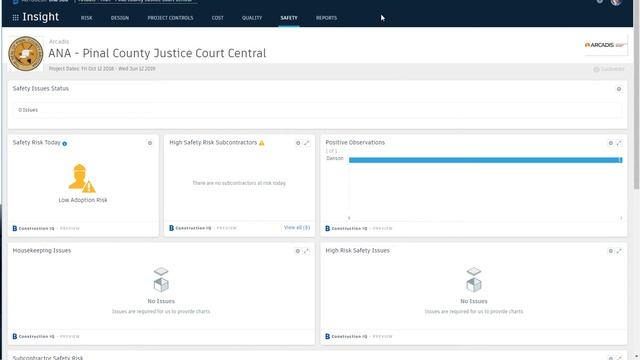640x360 pixels.
Task: Show info for Safety Risk Today
Action: pyautogui.click(x=64, y=144)
